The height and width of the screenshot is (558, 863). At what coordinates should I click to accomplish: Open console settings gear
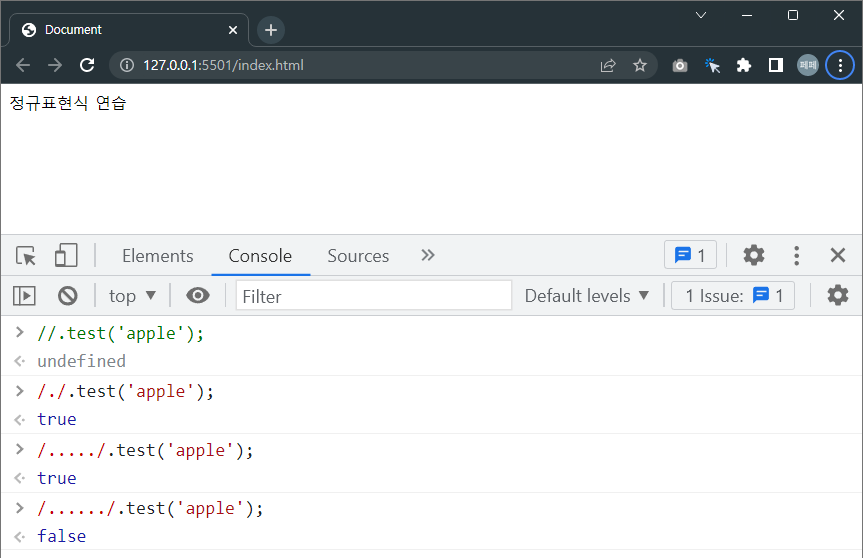coord(837,296)
